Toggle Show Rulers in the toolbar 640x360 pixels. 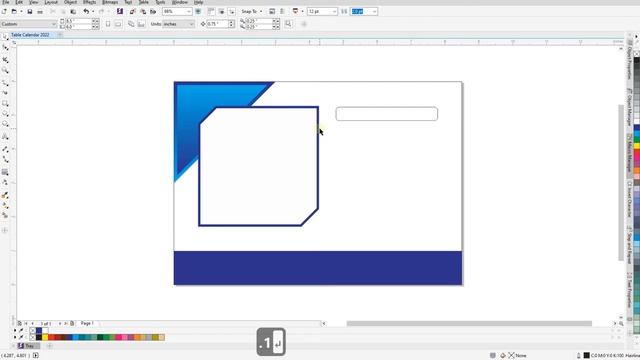pyautogui.click(x=211, y=11)
